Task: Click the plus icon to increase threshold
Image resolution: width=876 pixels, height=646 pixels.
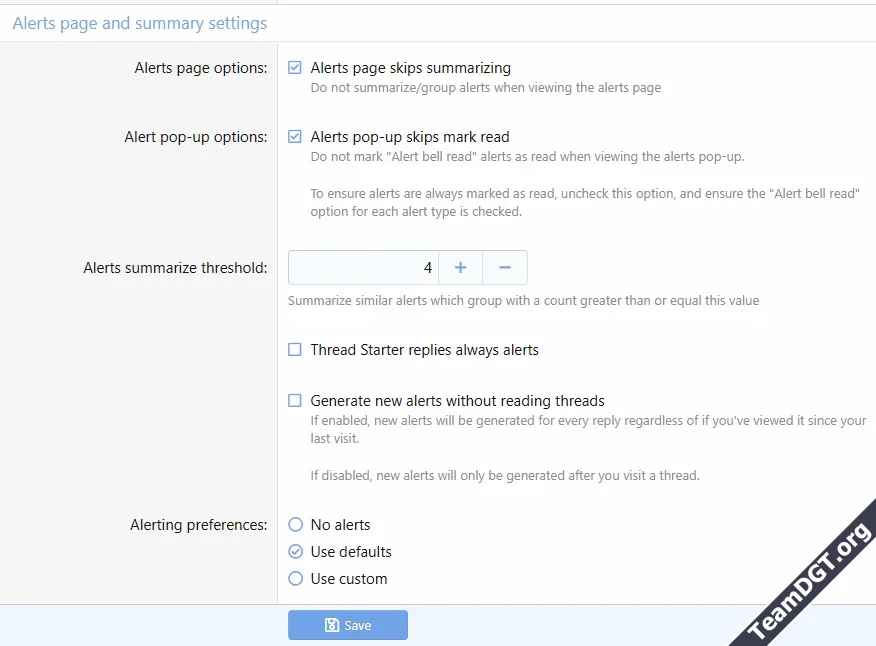Action: 460,268
